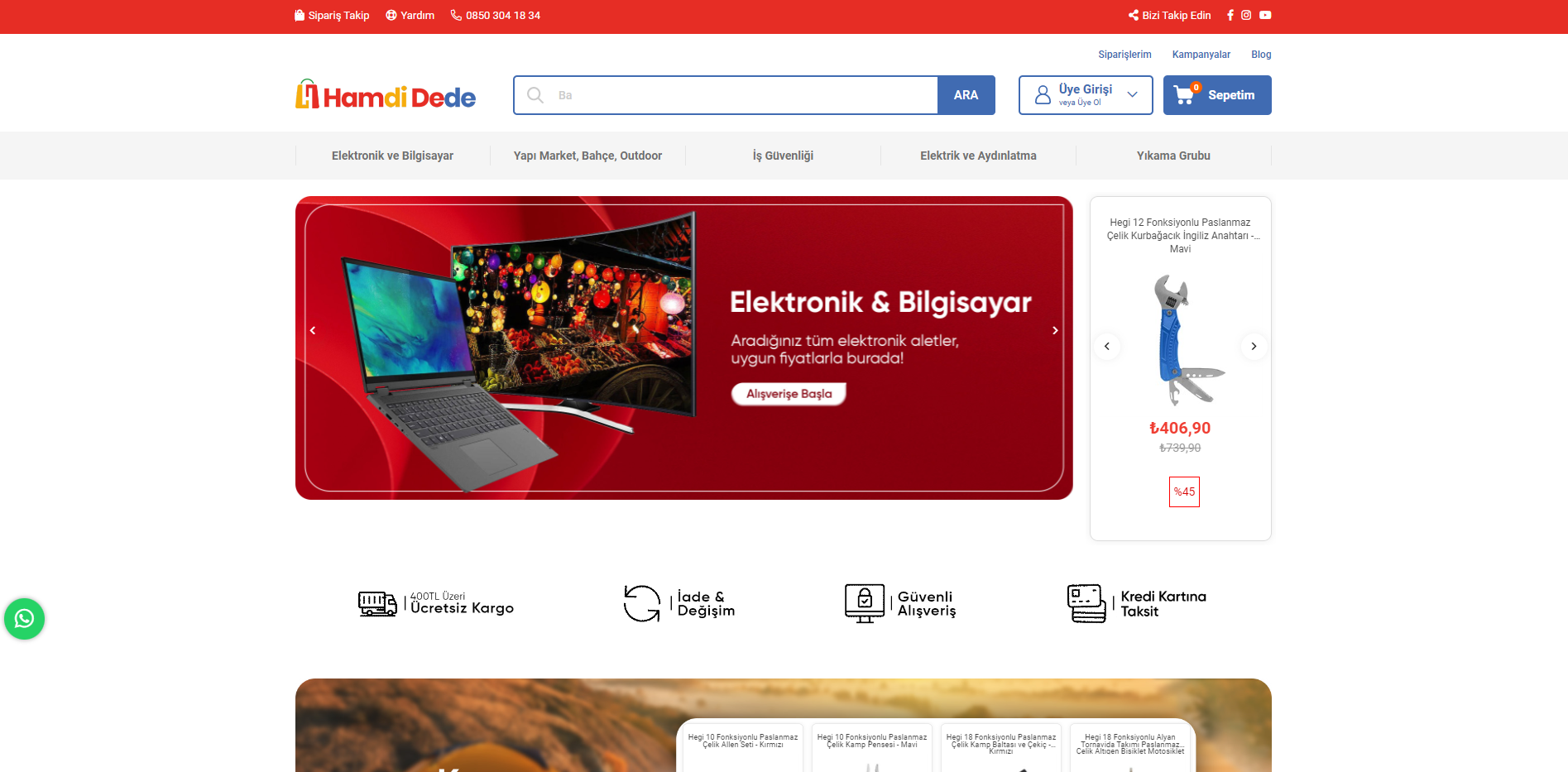Open Elektronik ve Bilgisayar category menu

392,156
